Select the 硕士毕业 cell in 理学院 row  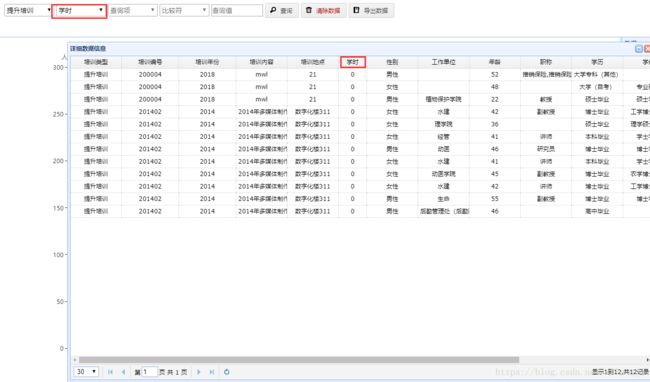pos(597,124)
